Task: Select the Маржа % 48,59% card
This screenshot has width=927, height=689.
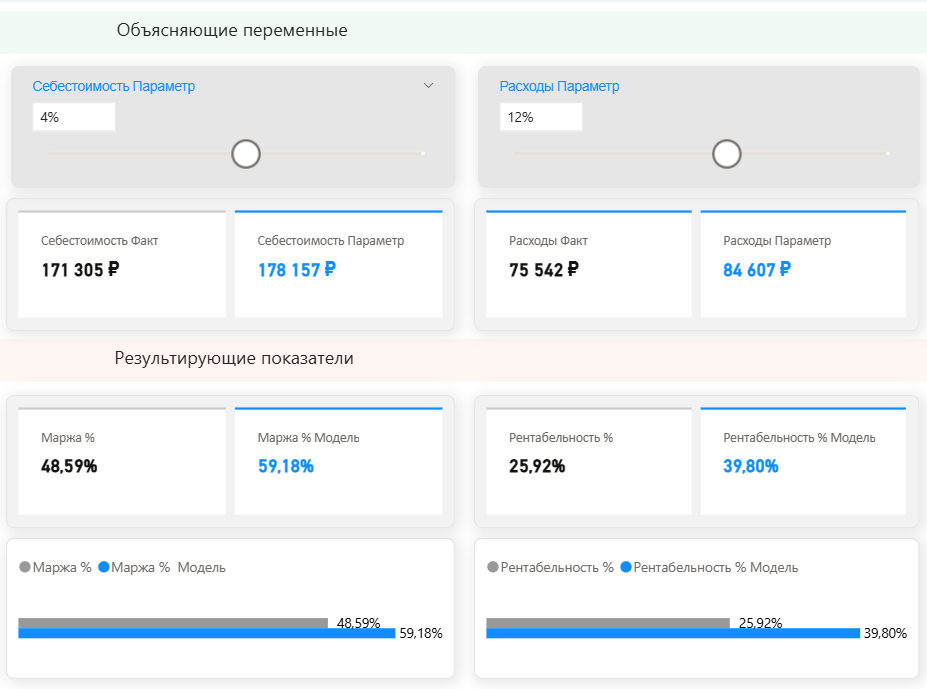Action: pos(122,461)
